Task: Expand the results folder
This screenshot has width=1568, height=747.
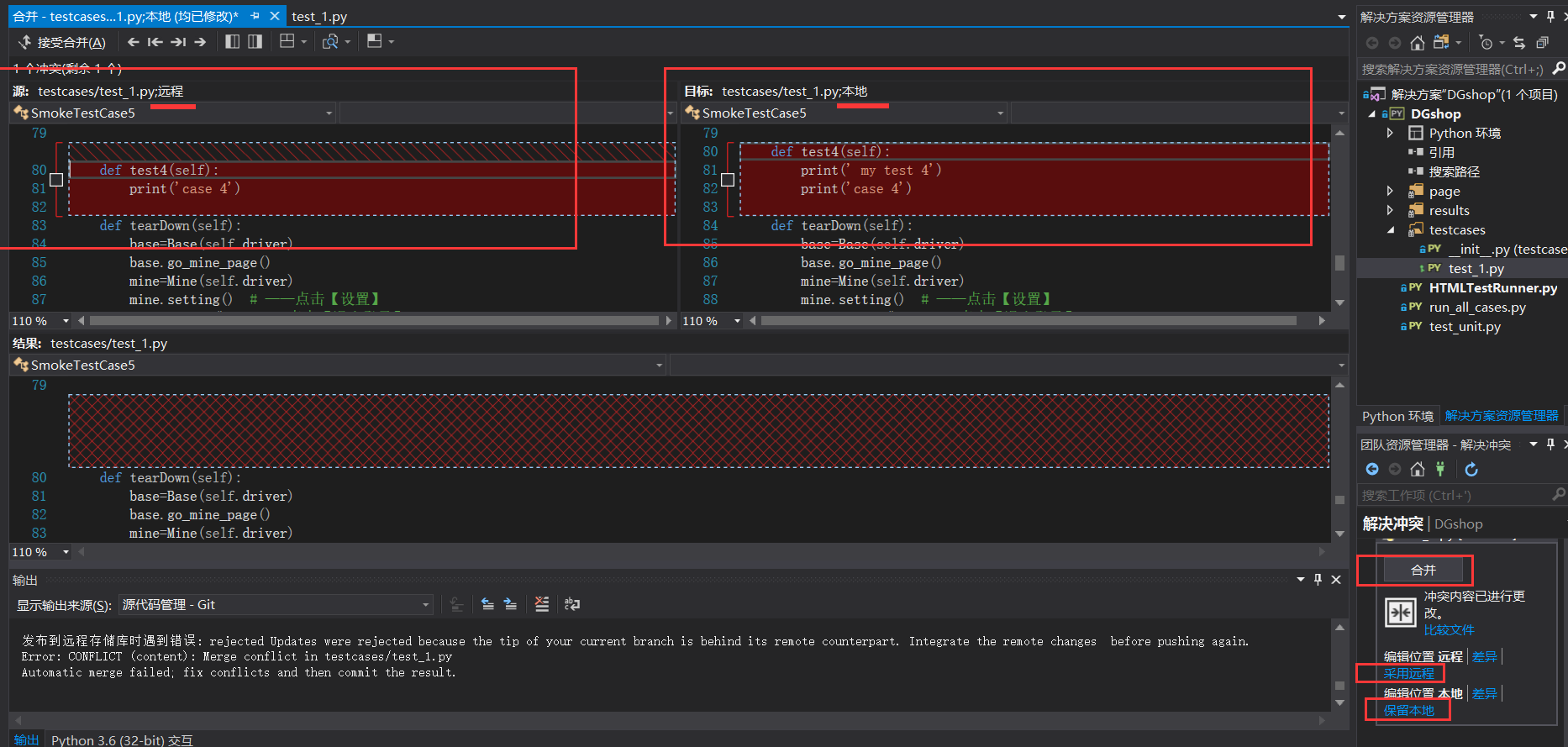Action: pos(1390,210)
